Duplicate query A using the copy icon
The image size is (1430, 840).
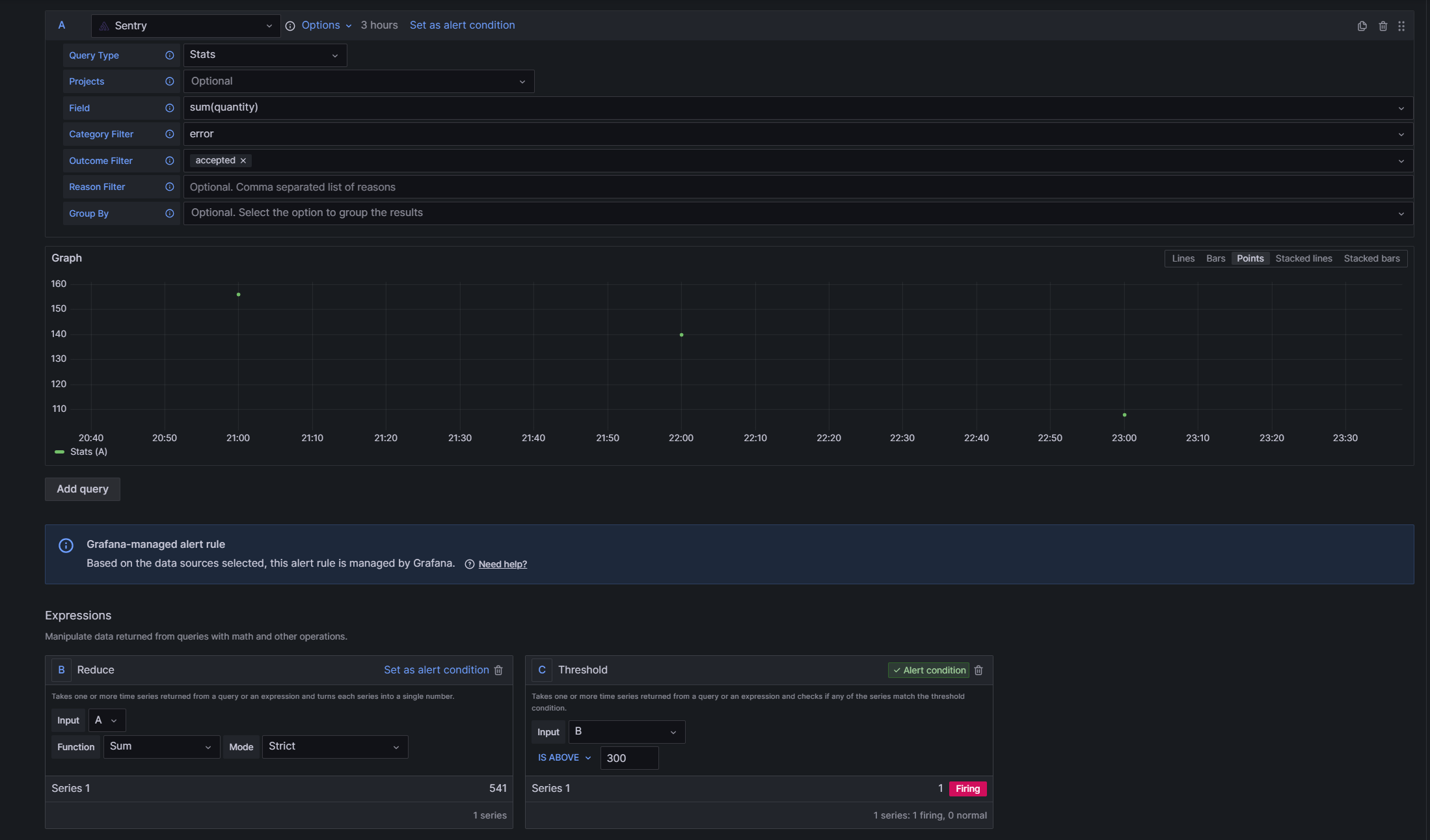pyautogui.click(x=1362, y=26)
